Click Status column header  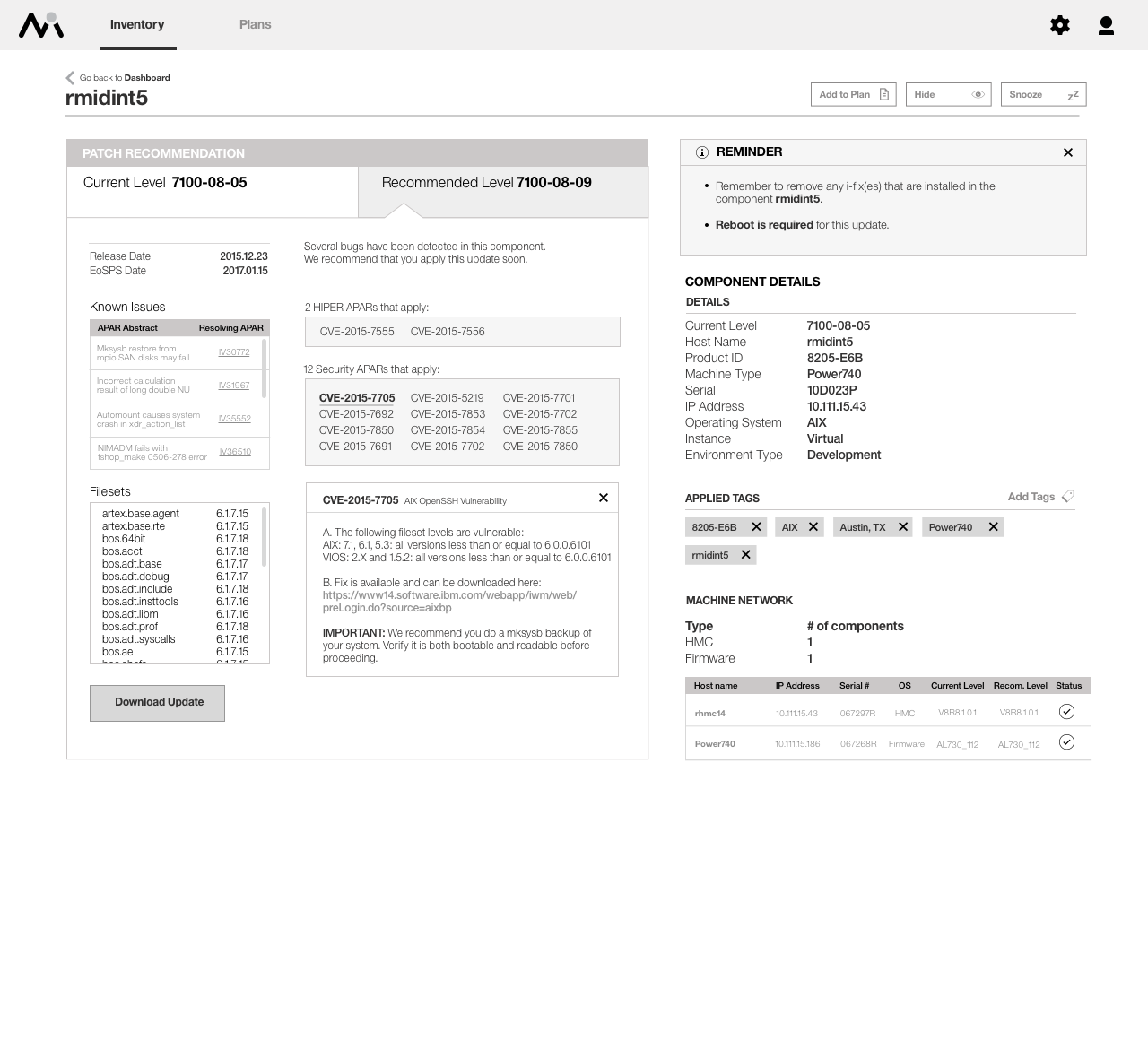click(x=1069, y=686)
